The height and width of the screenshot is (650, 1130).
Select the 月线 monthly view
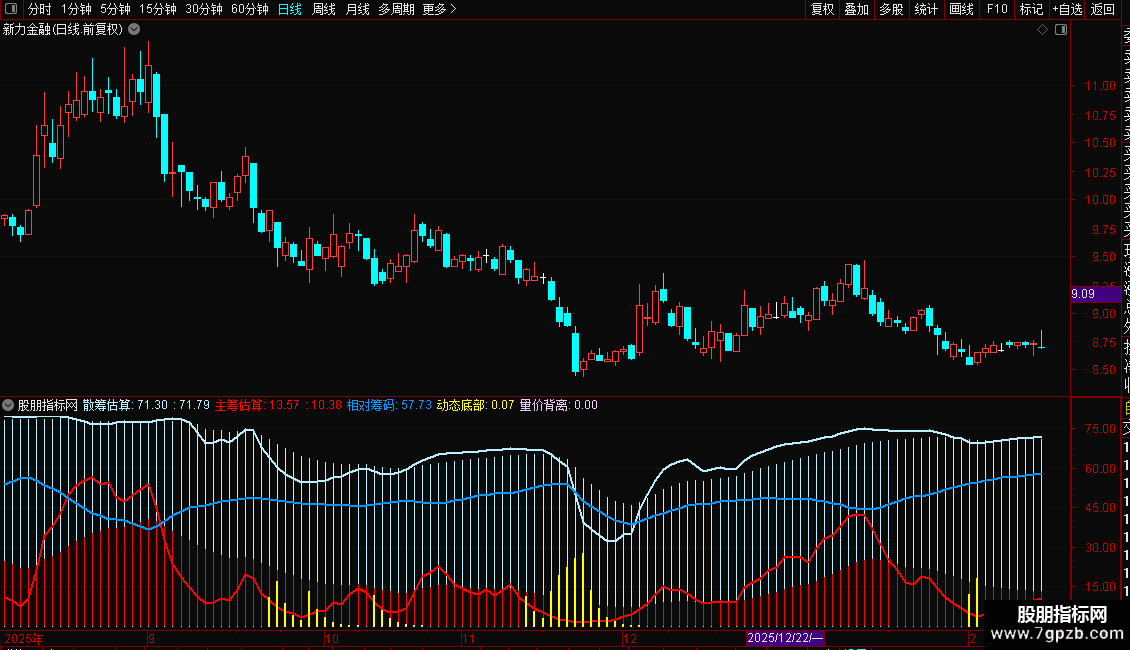(357, 9)
